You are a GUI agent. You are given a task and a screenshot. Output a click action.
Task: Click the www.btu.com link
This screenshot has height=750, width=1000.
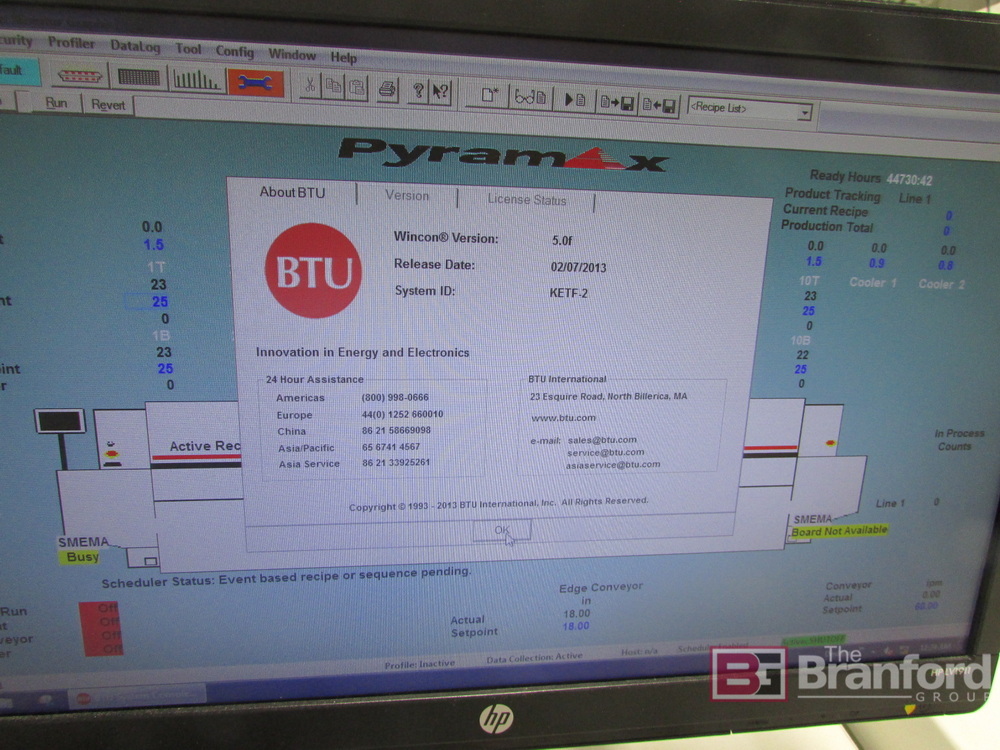click(x=563, y=418)
